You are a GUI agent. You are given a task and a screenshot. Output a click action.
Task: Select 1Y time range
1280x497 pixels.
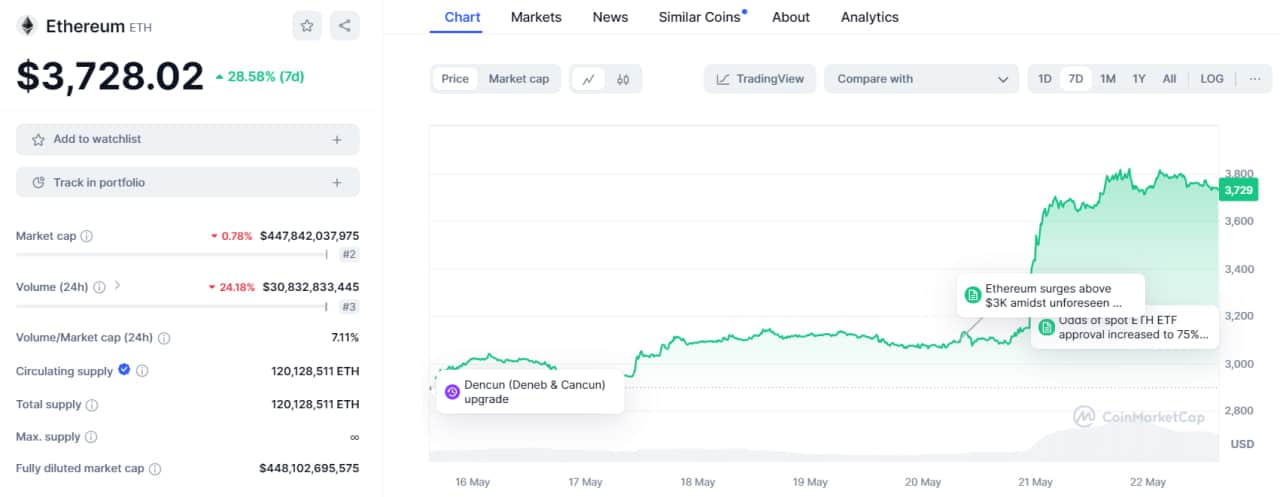coord(1139,79)
